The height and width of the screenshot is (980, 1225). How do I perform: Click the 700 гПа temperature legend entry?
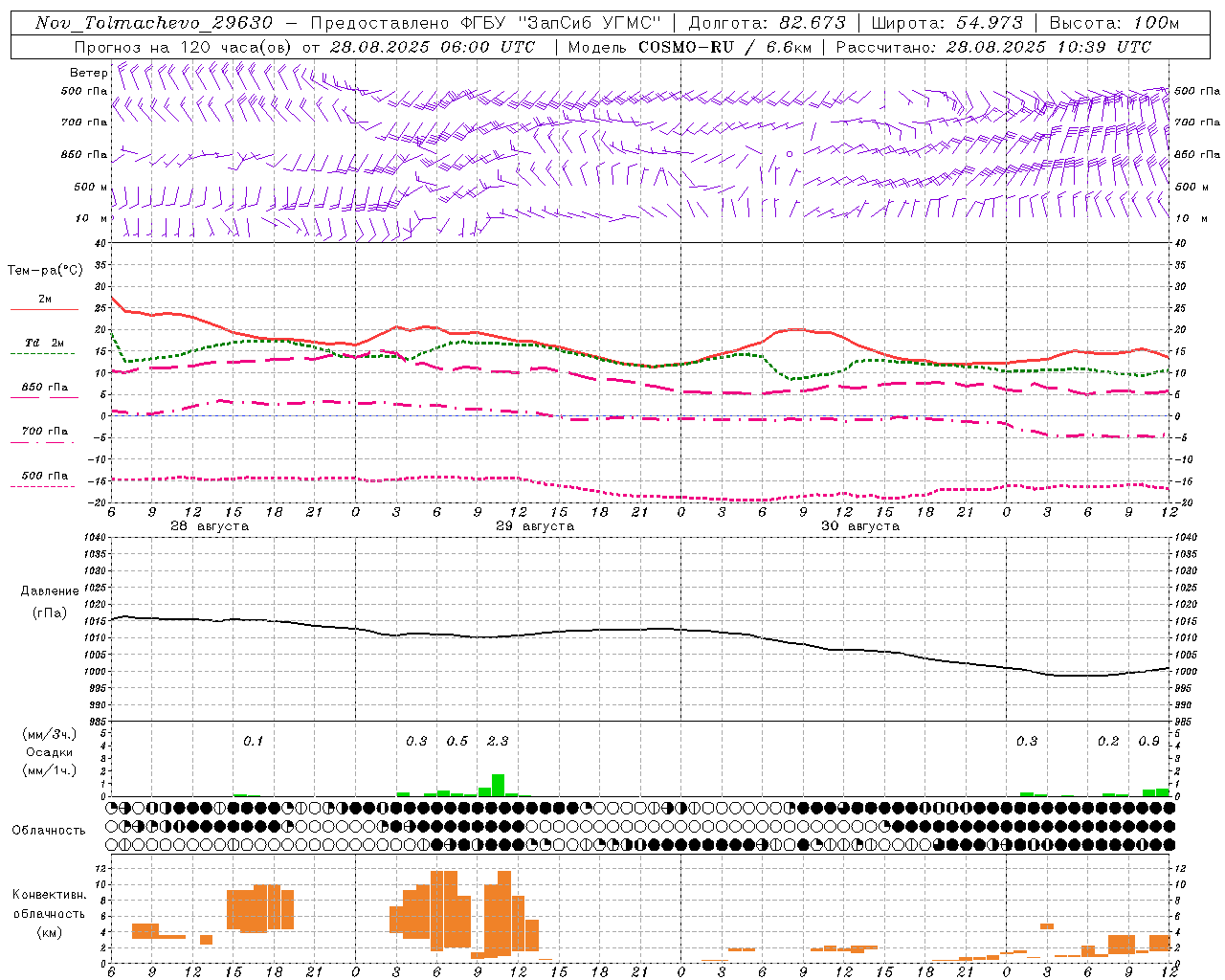pos(44,434)
